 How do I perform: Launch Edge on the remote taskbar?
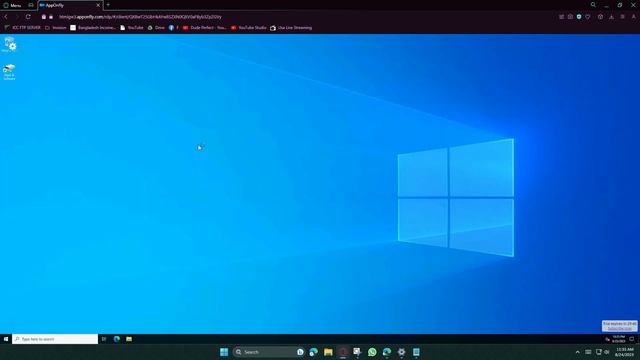pos(117,339)
